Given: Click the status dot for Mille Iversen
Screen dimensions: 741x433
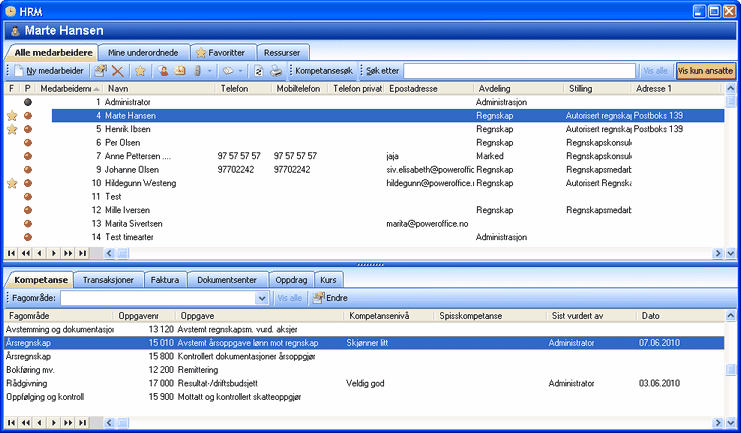Looking at the screenshot, I should pyautogui.click(x=28, y=210).
